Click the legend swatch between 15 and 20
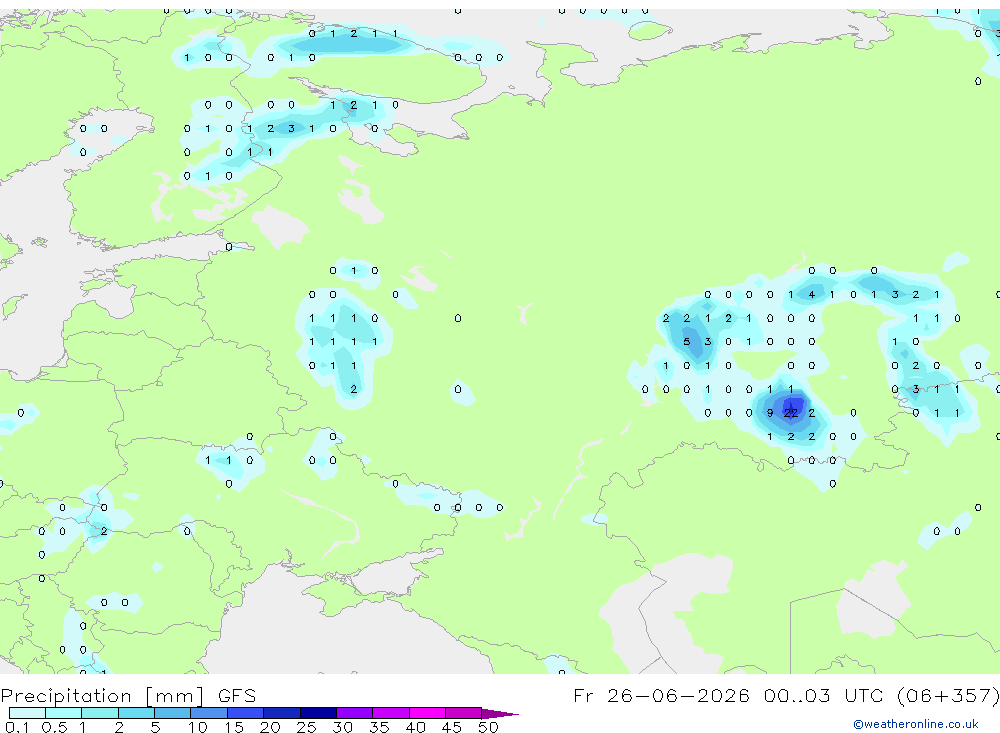Viewport: 1000px width, 733px height. (x=246, y=713)
